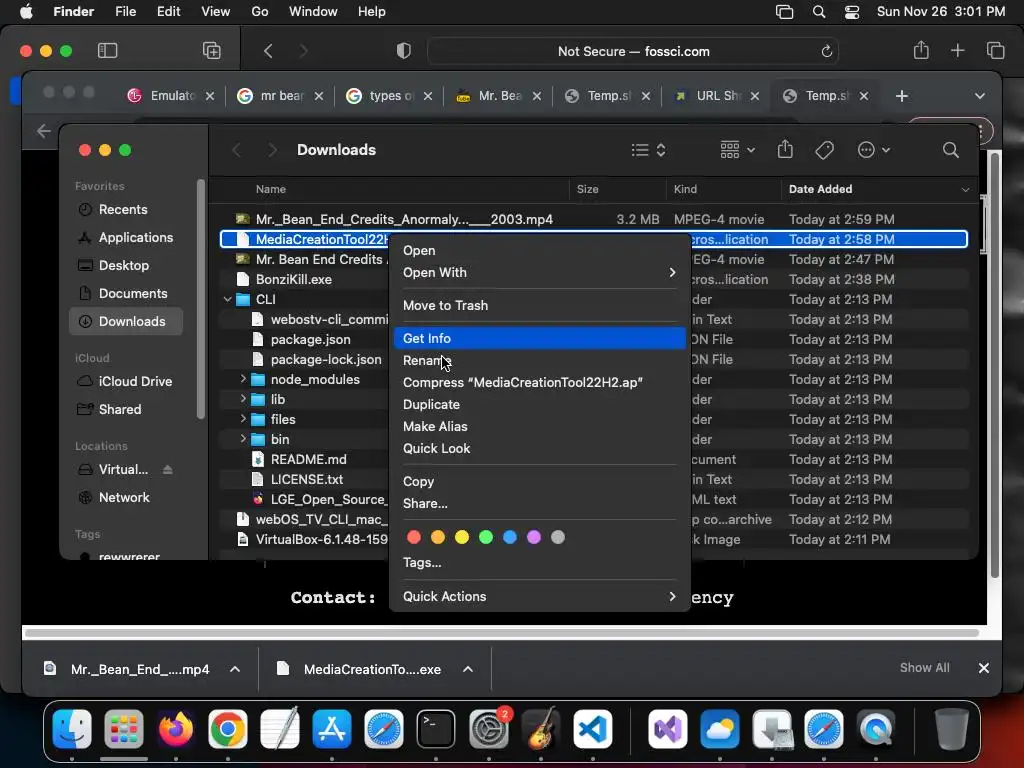Open Spotlight search in the menu bar
This screenshot has width=1024, height=768.
pyautogui.click(x=818, y=12)
